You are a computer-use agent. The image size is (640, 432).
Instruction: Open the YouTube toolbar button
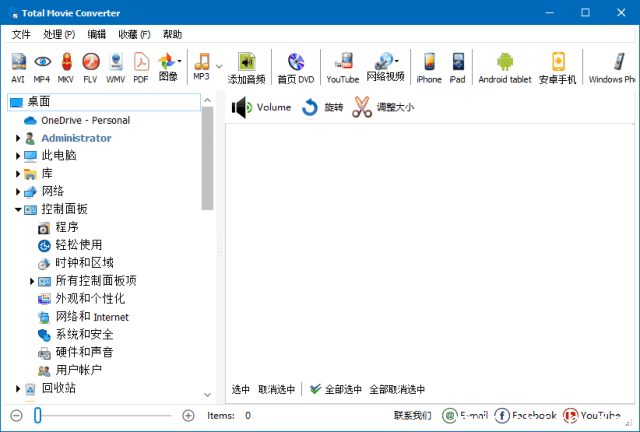342,68
